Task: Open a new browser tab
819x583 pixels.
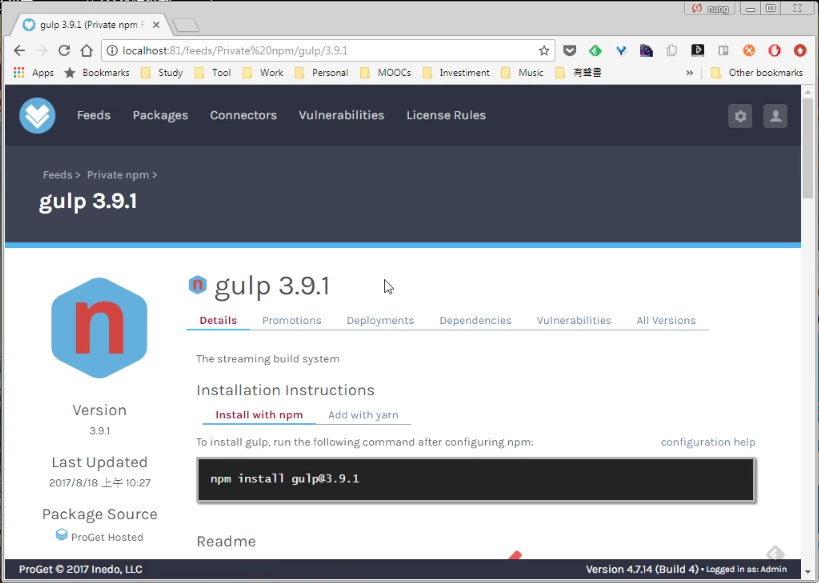Action: [x=185, y=25]
